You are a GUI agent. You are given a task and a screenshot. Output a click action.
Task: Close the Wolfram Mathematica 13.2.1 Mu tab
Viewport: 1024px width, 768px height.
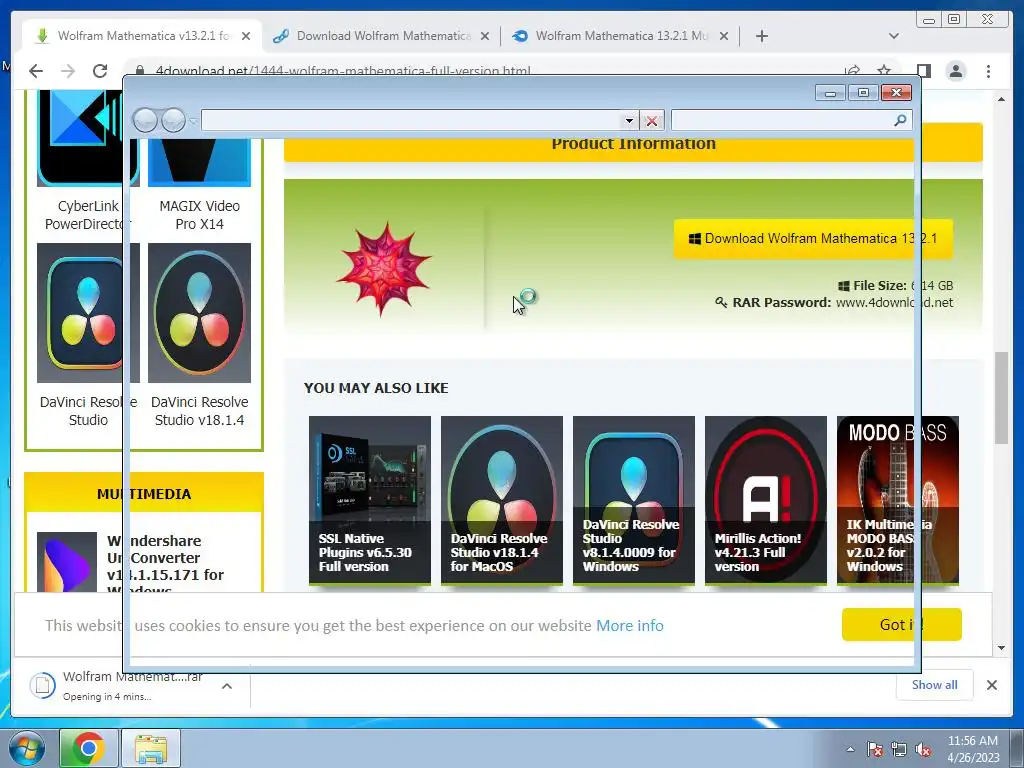tap(724, 36)
